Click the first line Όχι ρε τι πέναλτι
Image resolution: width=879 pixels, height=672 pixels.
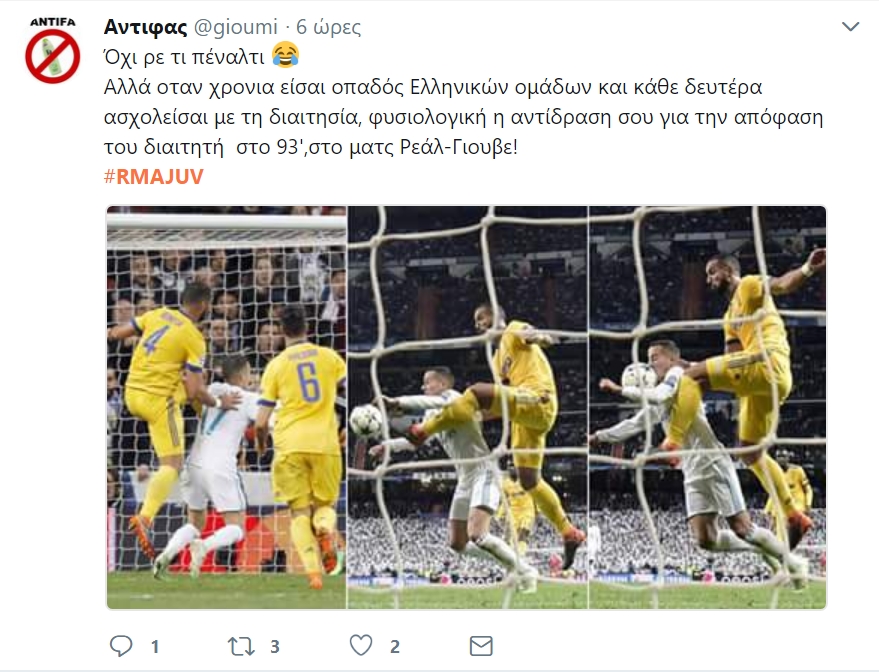pos(184,57)
